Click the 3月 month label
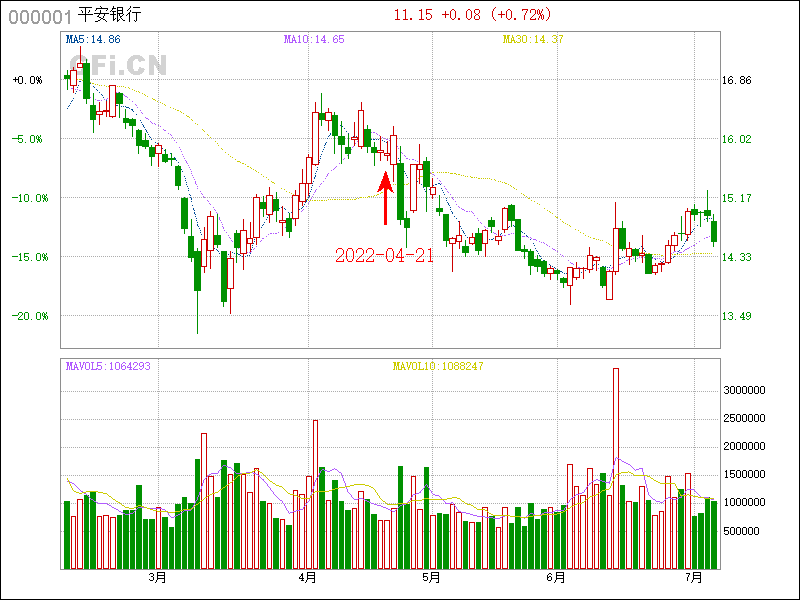800x600 pixels. [158, 578]
